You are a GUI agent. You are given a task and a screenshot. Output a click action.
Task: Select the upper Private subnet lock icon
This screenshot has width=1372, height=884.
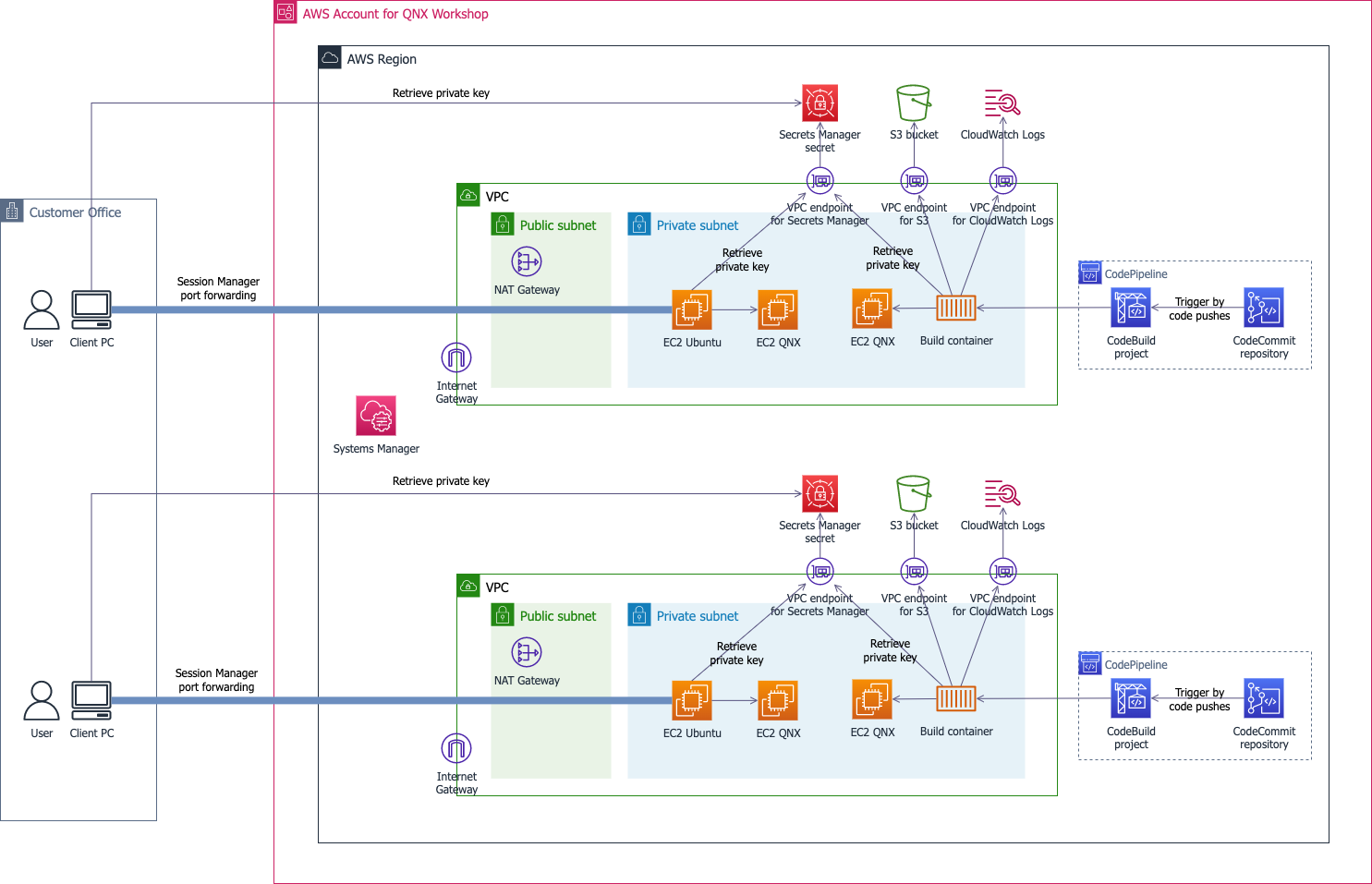[639, 224]
